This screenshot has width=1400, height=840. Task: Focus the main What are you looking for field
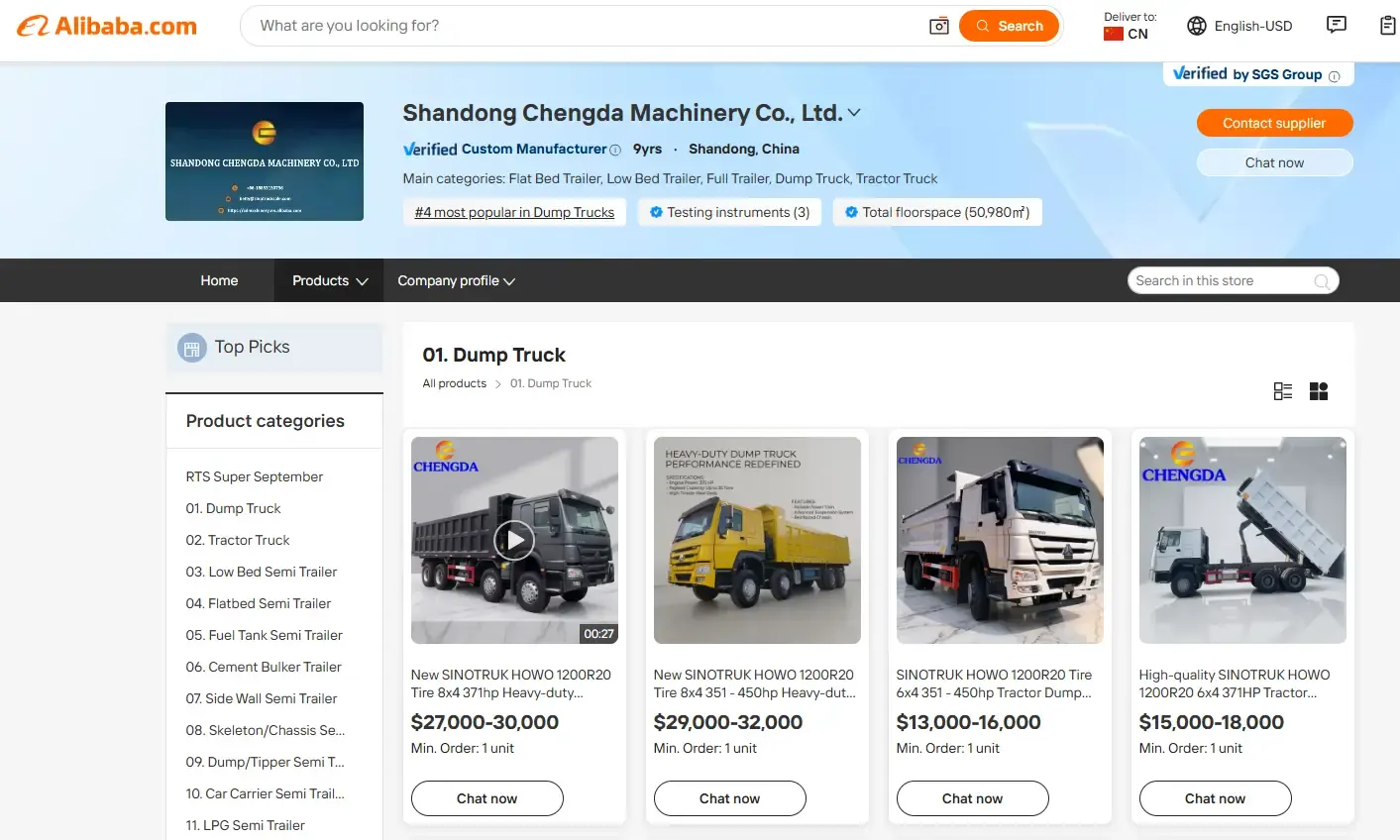585,26
